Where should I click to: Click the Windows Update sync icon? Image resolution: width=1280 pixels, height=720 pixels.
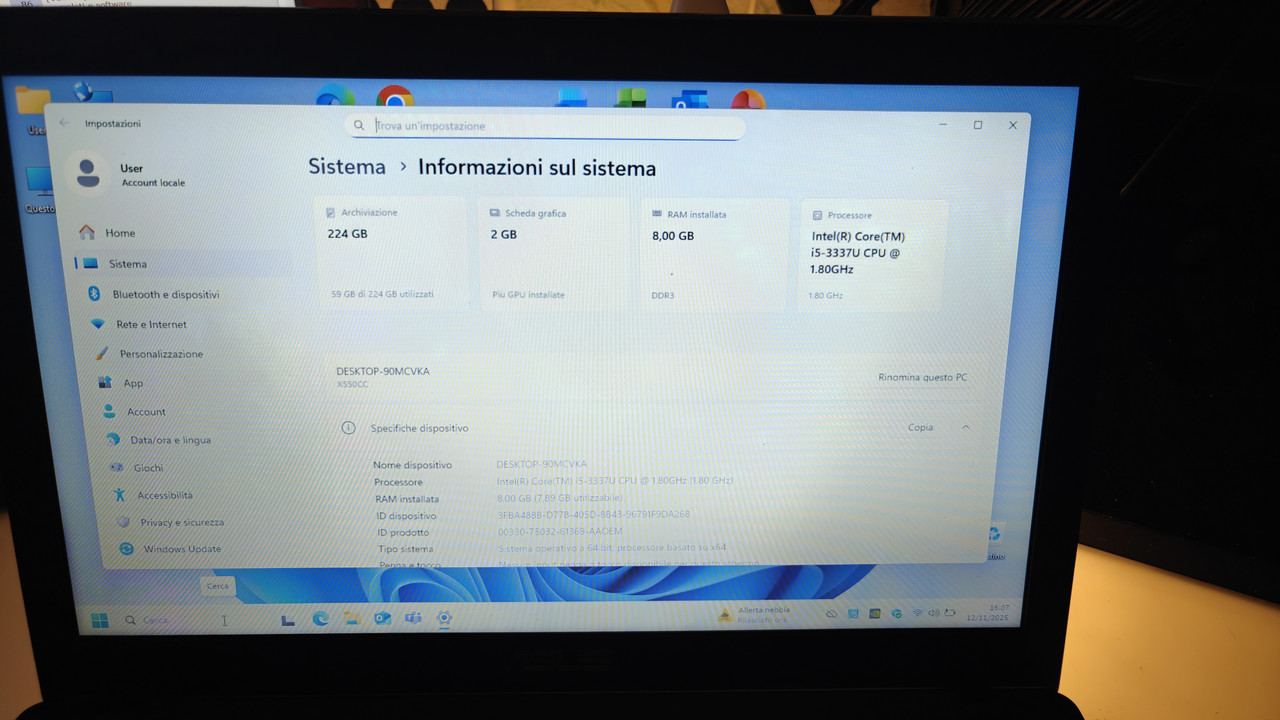click(x=127, y=549)
